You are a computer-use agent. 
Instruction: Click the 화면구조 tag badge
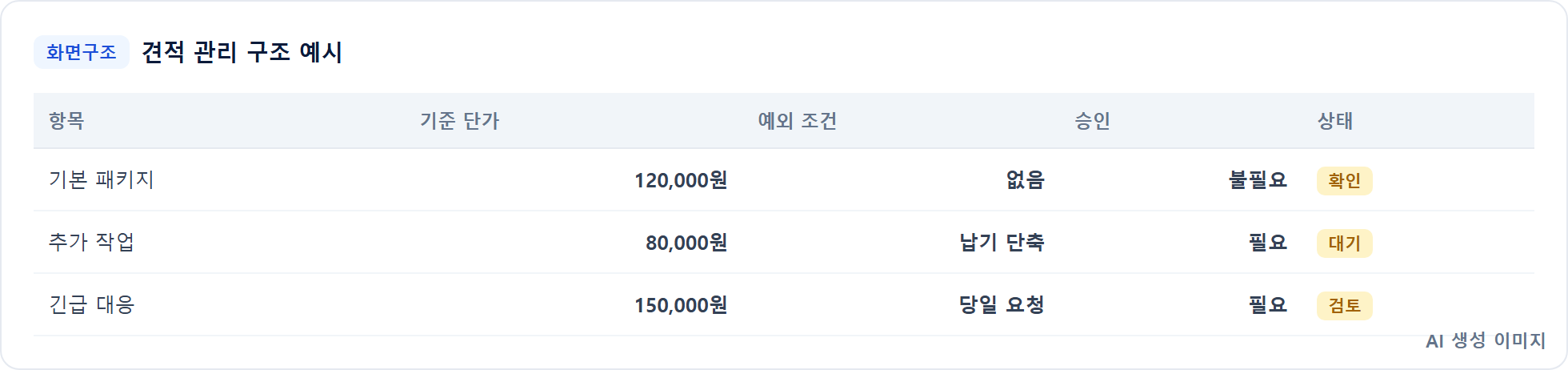click(81, 52)
